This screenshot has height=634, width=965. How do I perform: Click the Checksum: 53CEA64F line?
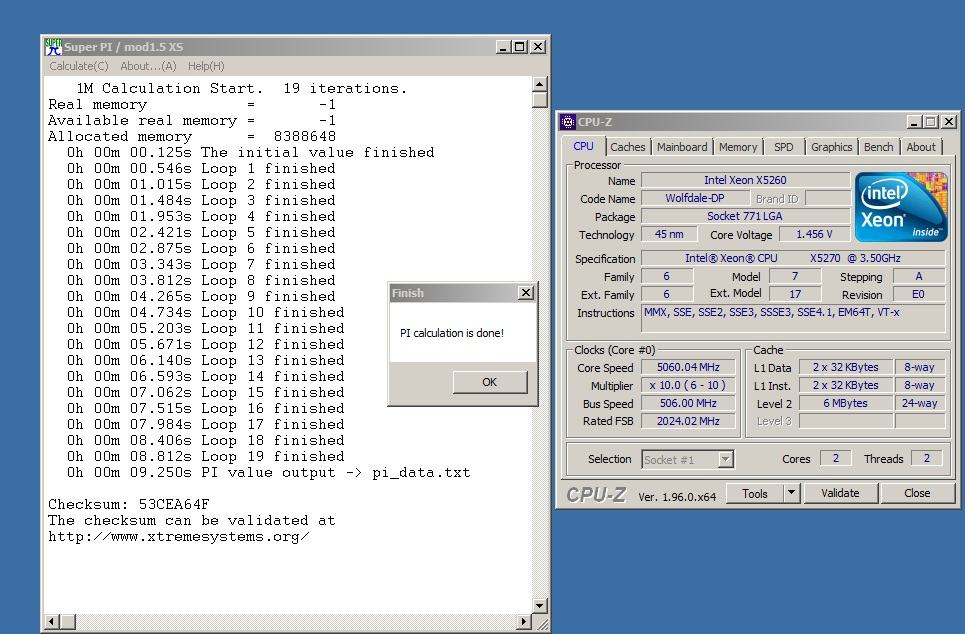pos(129,505)
